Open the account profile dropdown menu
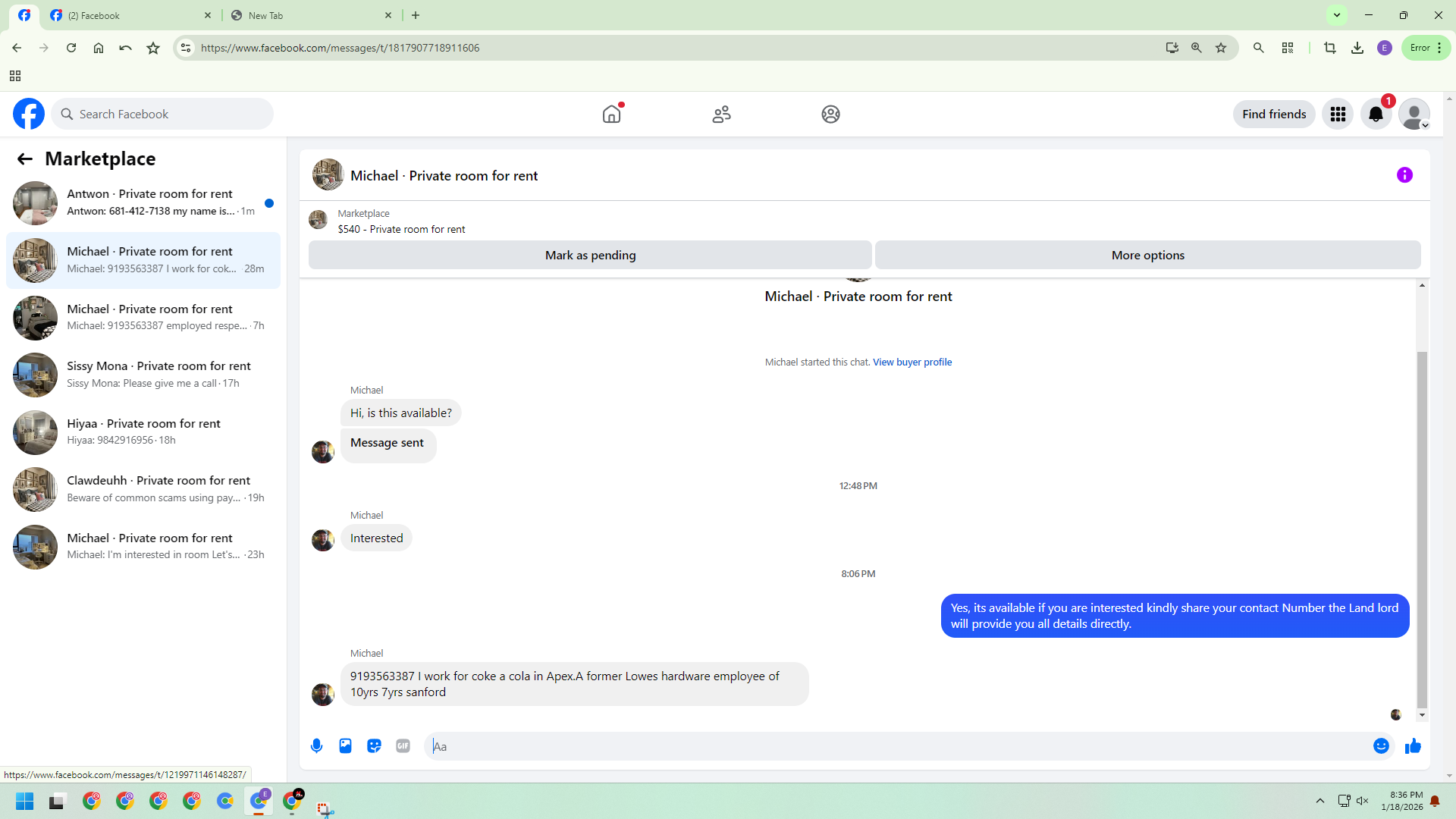This screenshot has width=1456, height=819. [x=1414, y=115]
